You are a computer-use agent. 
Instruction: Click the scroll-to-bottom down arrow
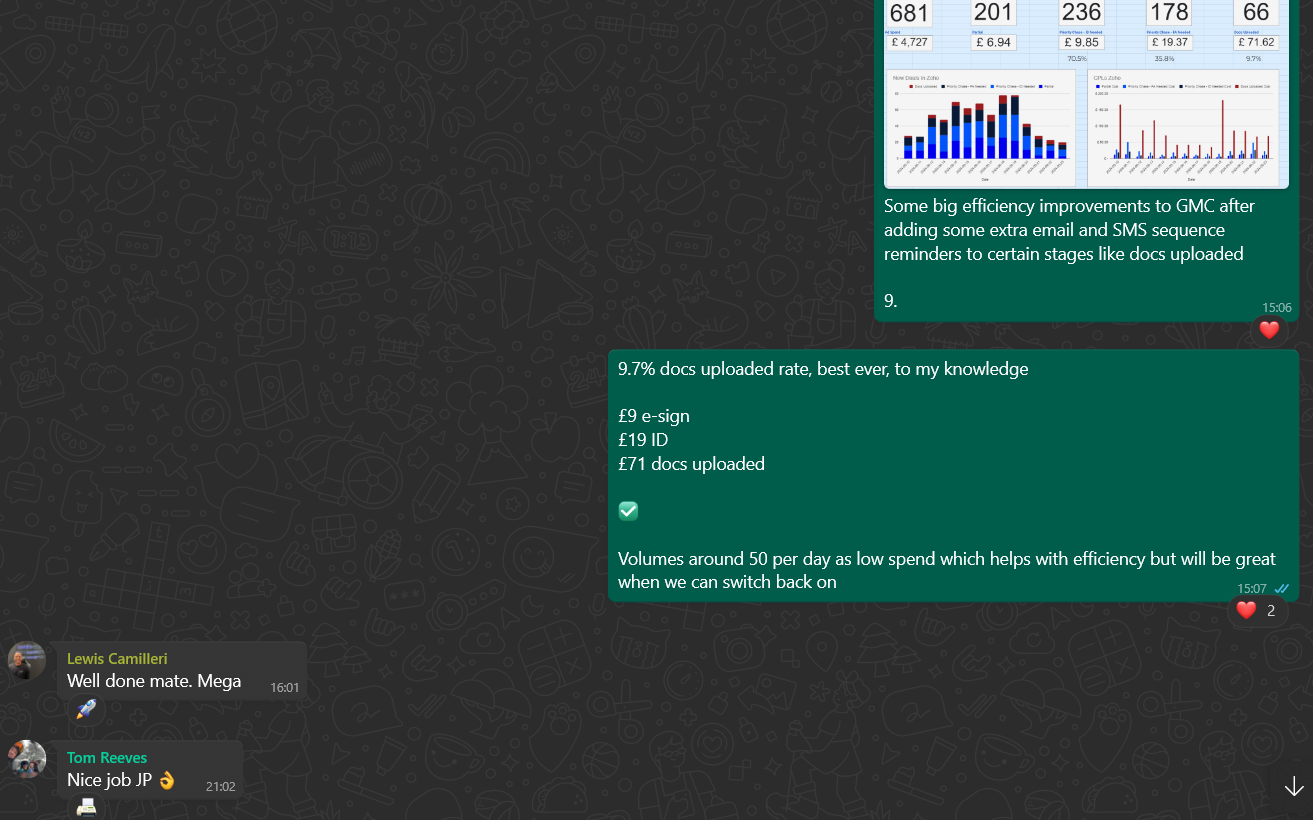(1293, 787)
